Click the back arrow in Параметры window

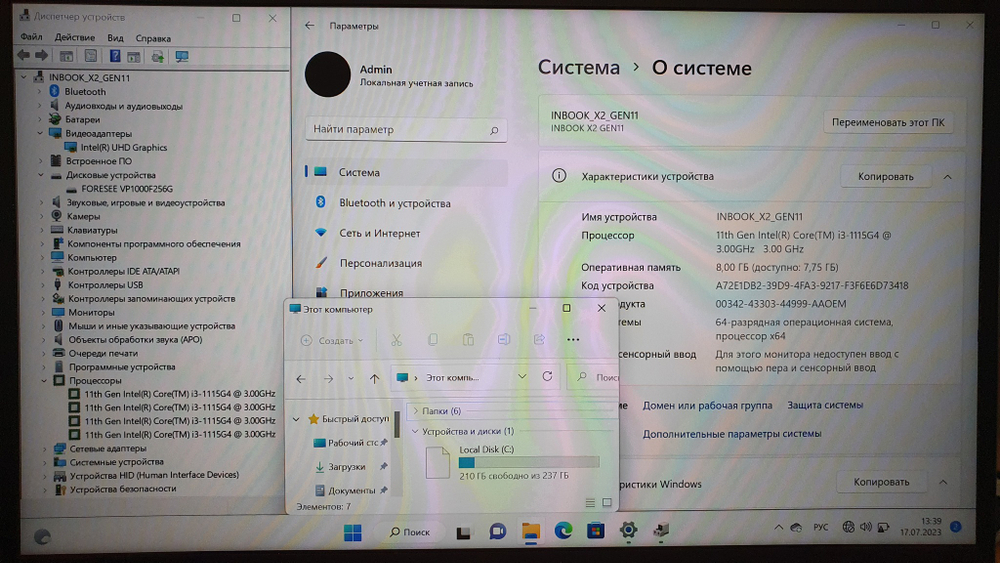click(309, 26)
